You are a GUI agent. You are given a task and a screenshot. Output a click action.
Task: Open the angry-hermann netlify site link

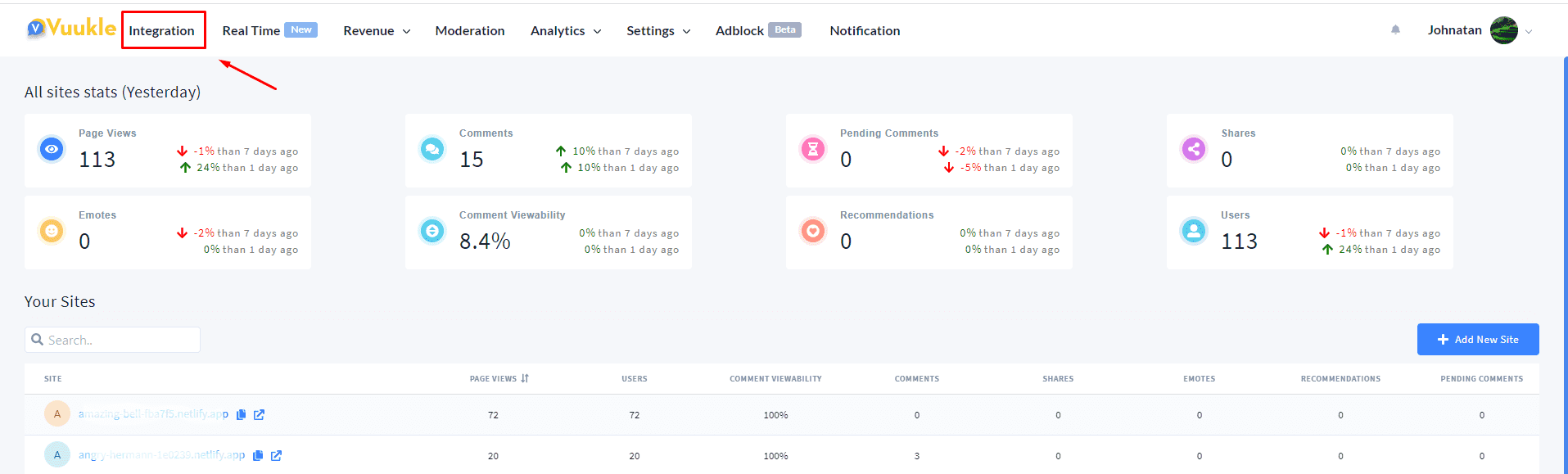point(161,454)
